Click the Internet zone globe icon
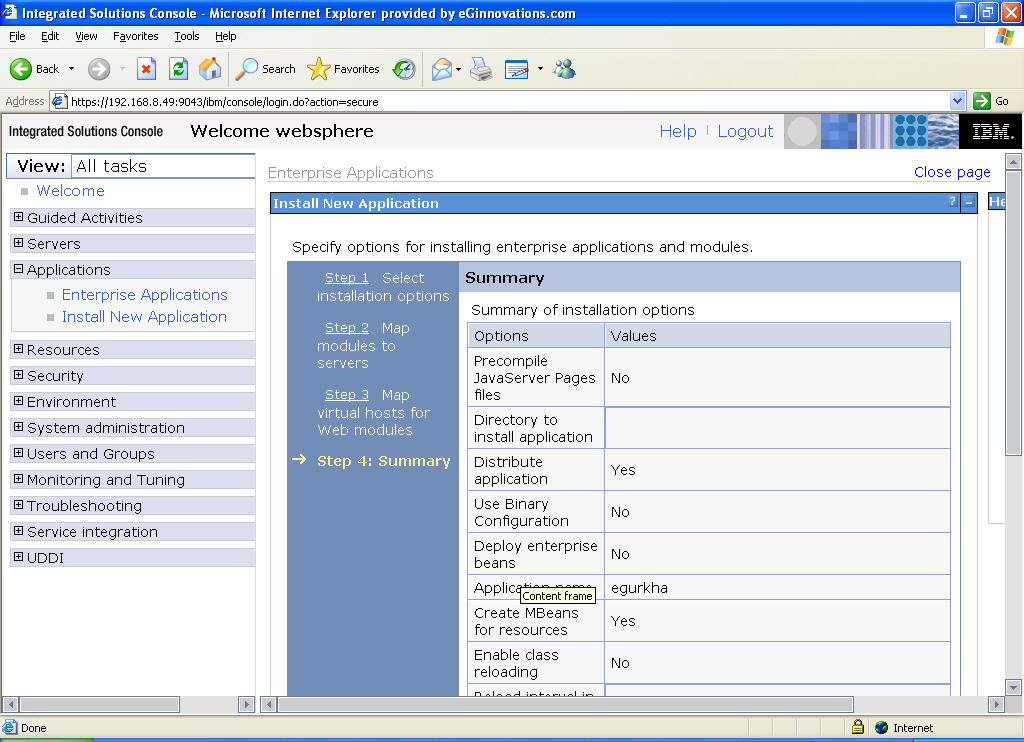1024x742 pixels. coord(882,727)
